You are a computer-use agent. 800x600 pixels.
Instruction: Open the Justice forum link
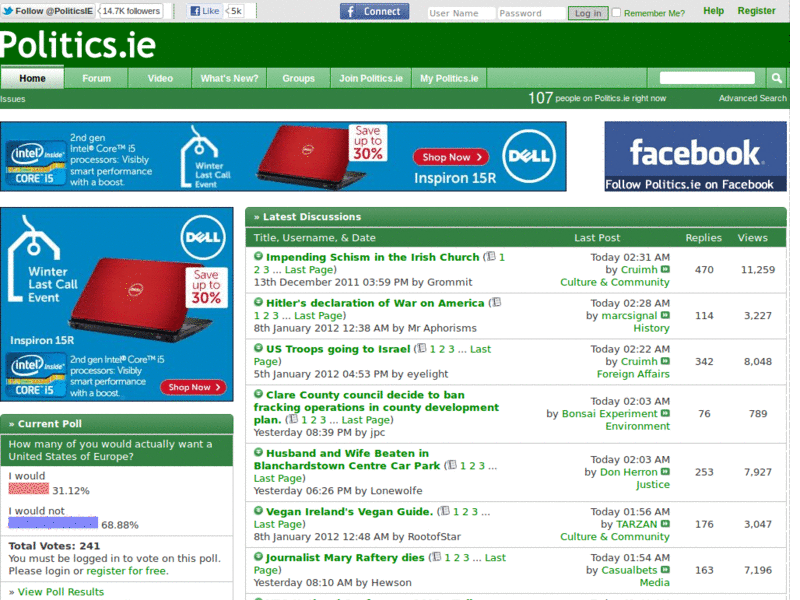(653, 484)
